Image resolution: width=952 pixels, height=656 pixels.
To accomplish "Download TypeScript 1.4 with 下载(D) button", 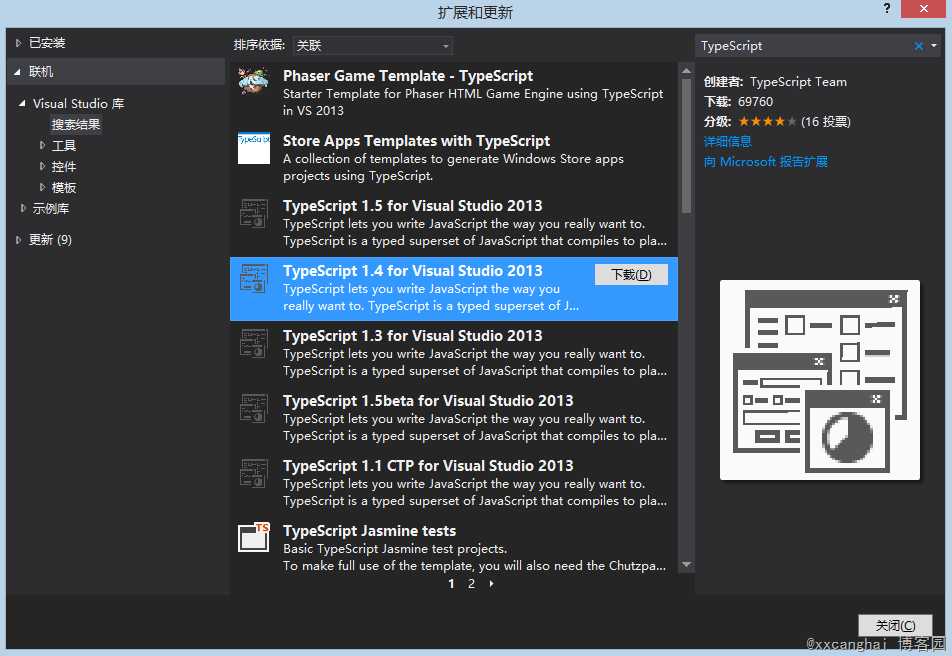I will pos(631,275).
